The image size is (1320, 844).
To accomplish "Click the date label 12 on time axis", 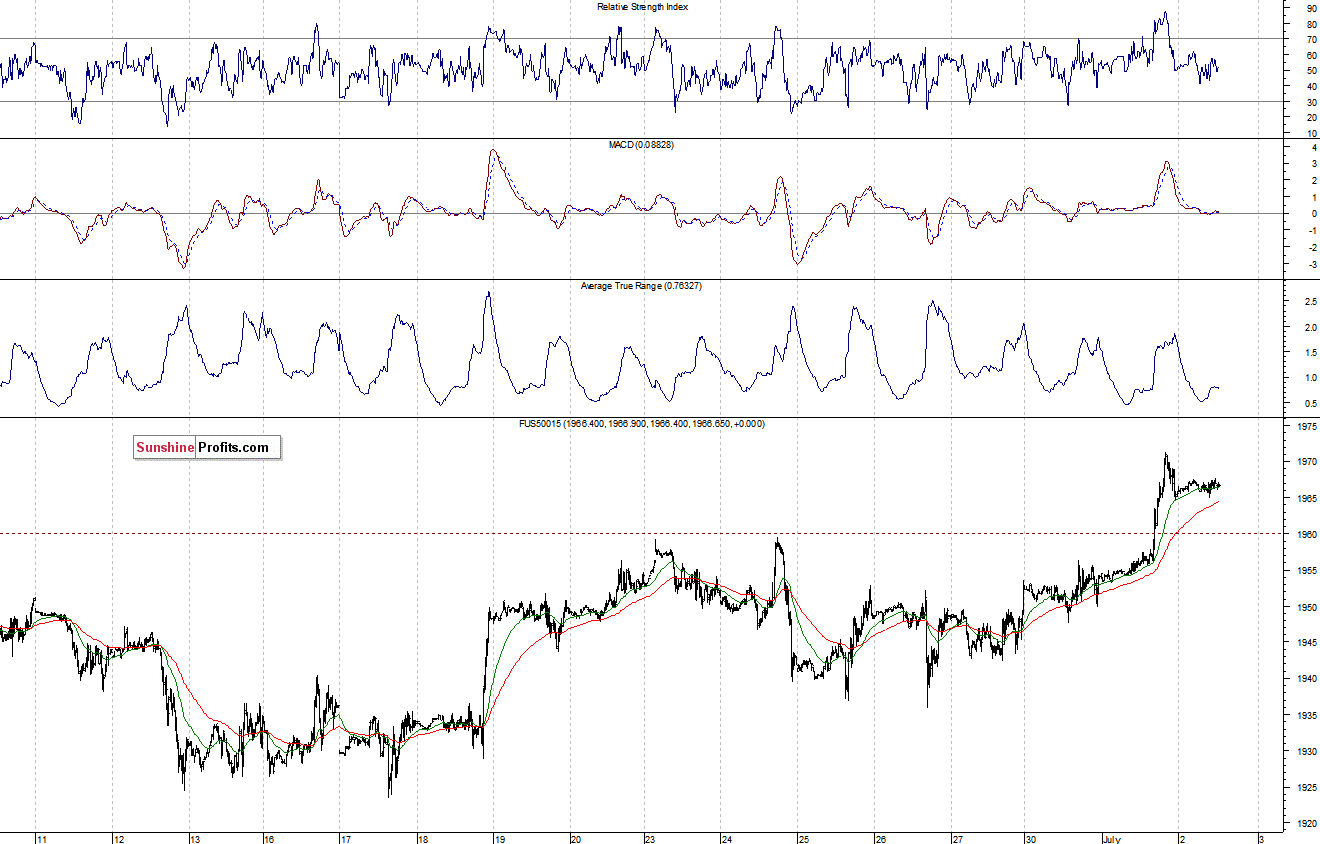I will click(118, 838).
